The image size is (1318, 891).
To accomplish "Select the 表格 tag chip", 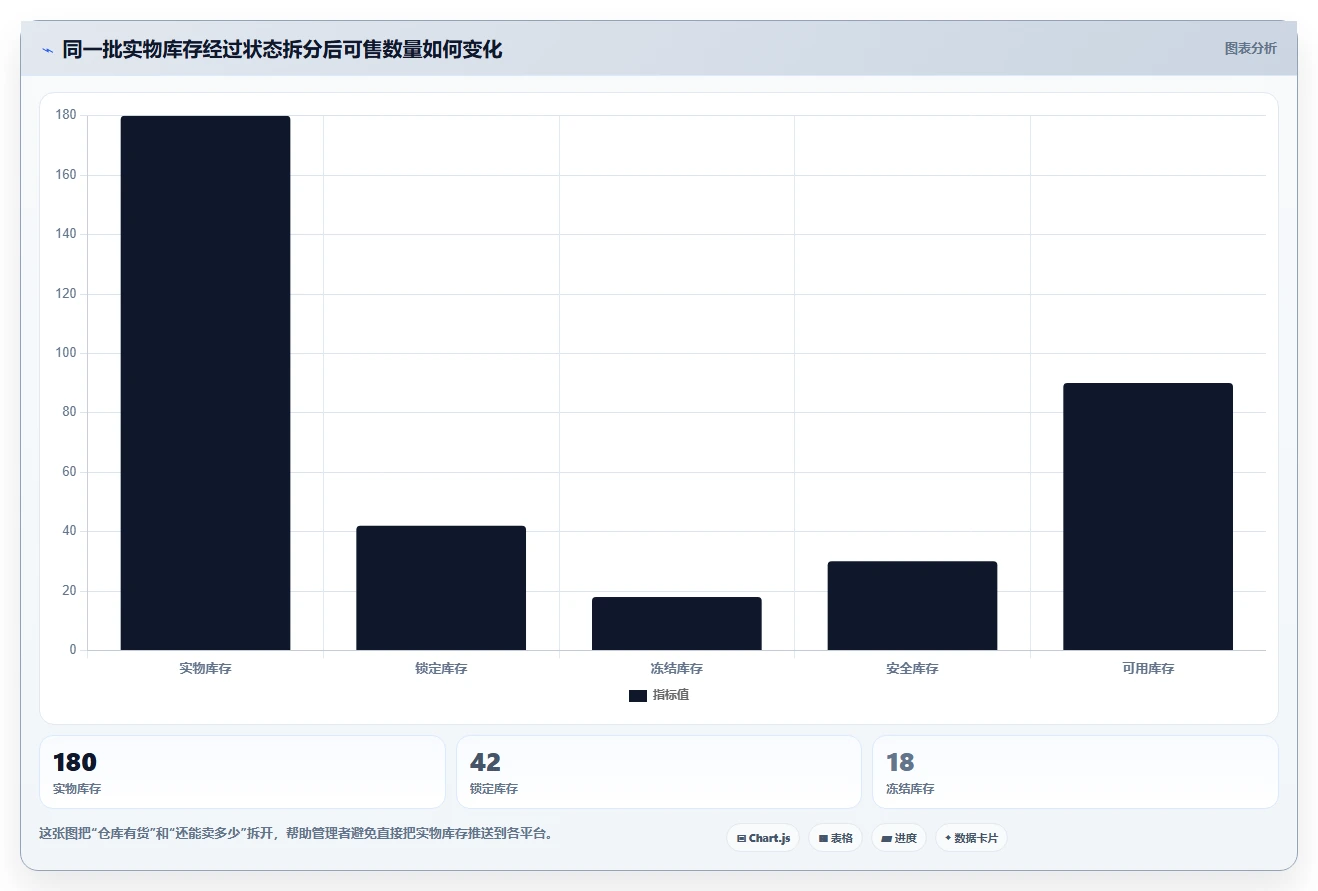I will [x=835, y=838].
